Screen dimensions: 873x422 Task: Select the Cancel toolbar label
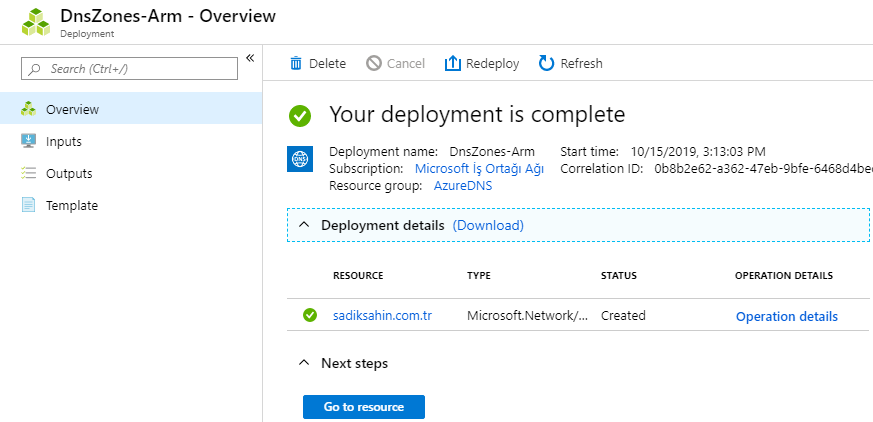[406, 63]
